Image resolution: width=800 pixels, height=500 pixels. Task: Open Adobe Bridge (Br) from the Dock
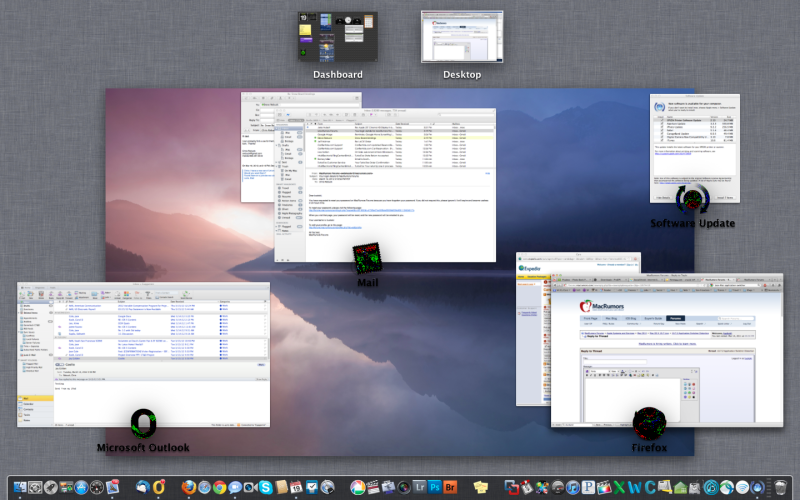(x=450, y=487)
